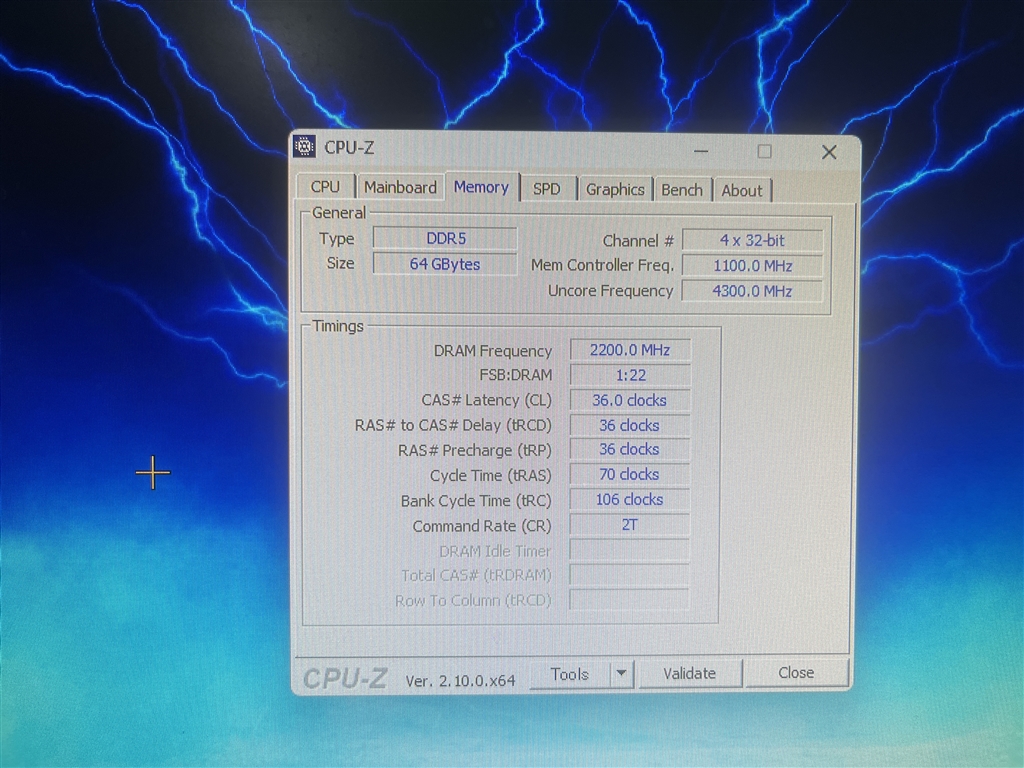Viewport: 1024px width, 768px height.
Task: Open the About tab
Action: click(x=742, y=191)
